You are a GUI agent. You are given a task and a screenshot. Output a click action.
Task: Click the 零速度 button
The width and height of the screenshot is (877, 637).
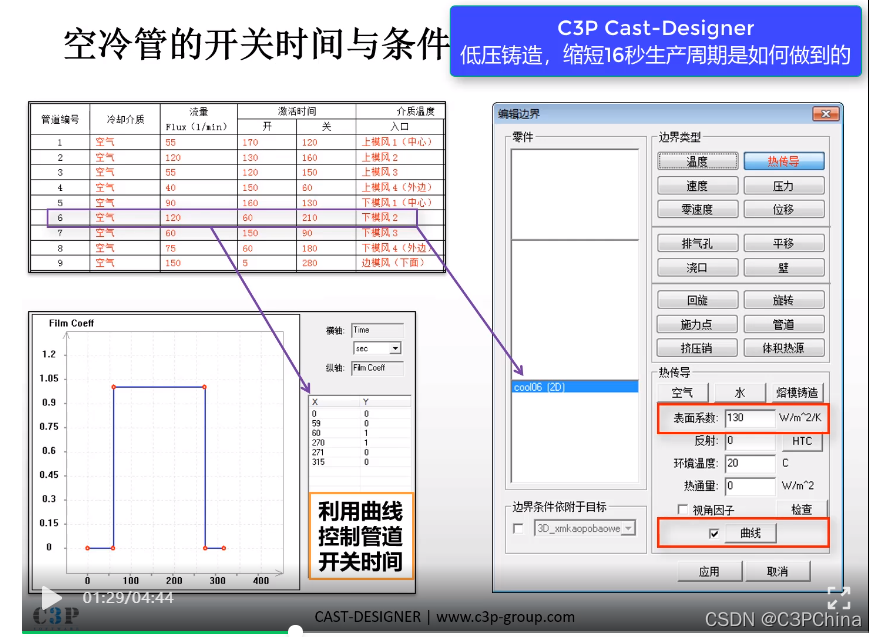[697, 209]
